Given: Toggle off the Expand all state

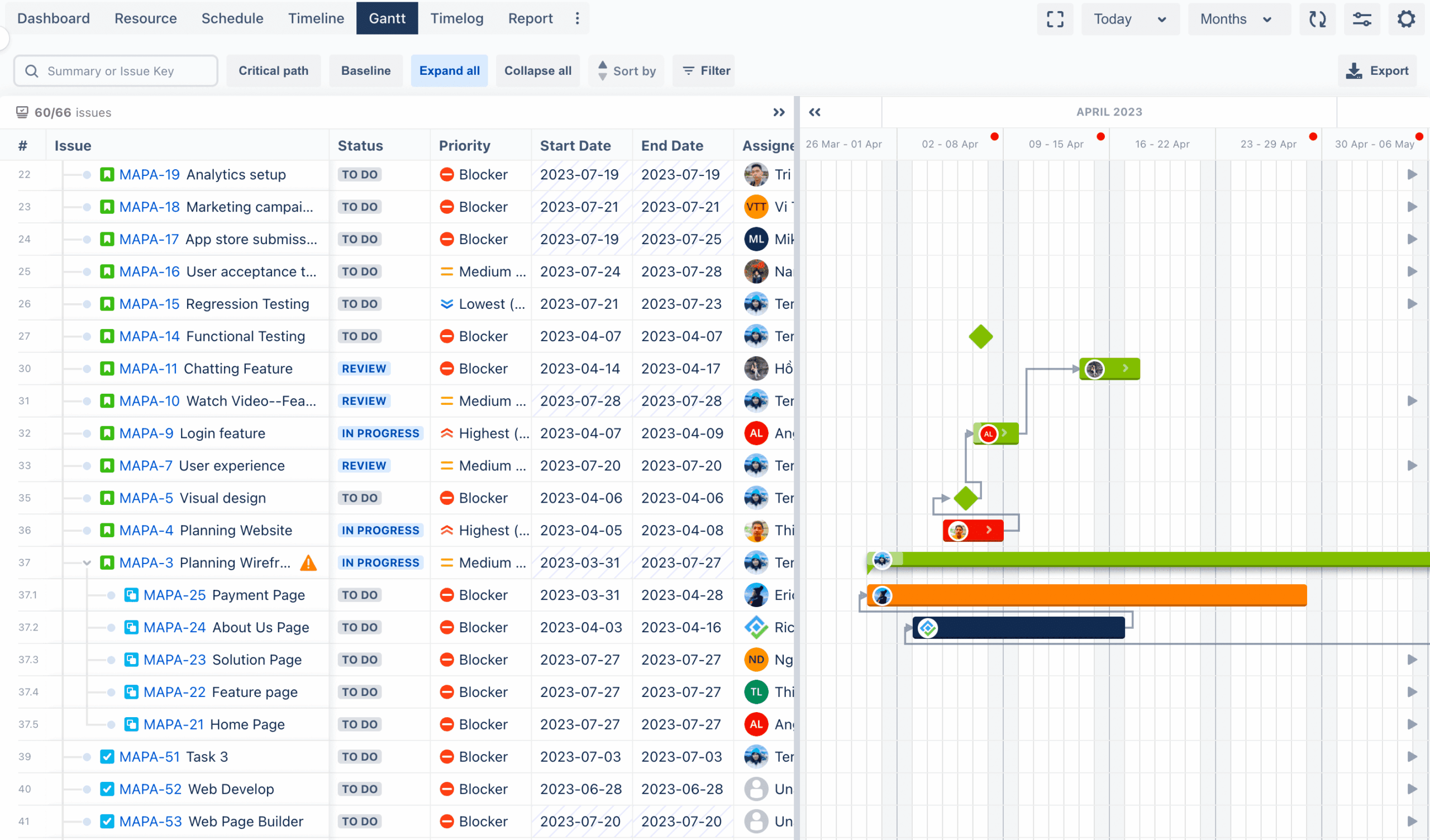Looking at the screenshot, I should (x=449, y=70).
